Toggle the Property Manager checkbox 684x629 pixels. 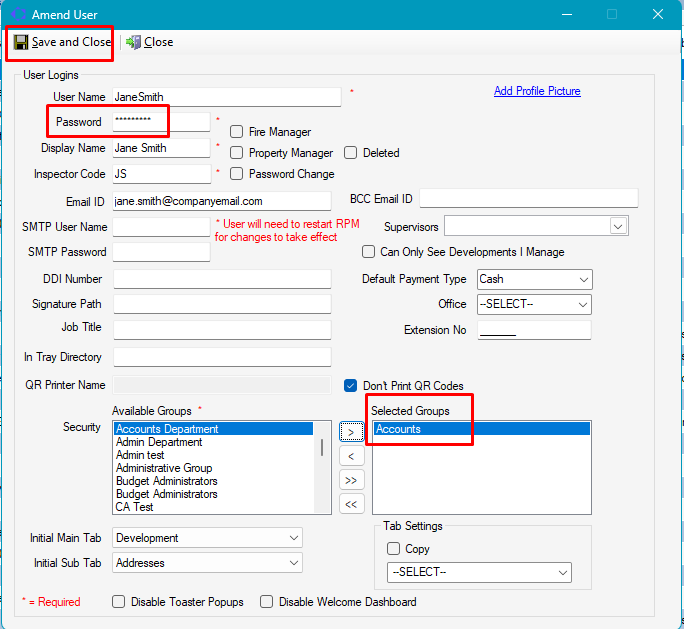237,153
